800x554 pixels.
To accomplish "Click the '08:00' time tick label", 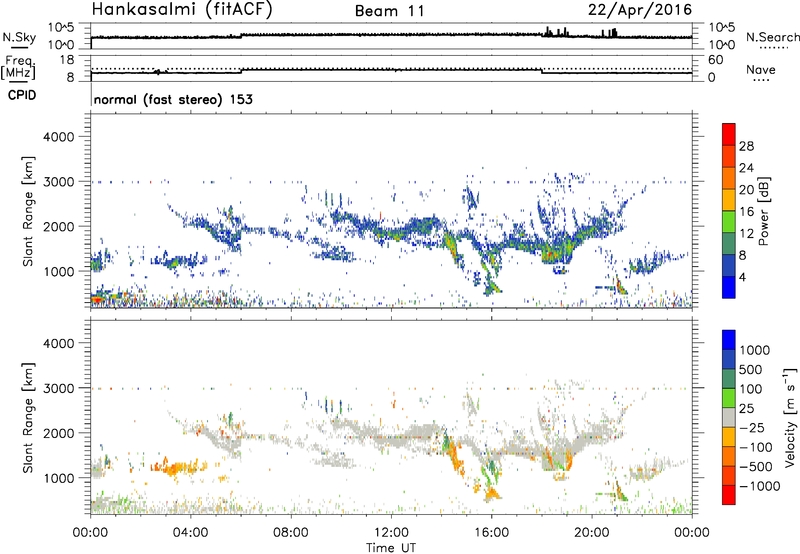I will click(291, 533).
